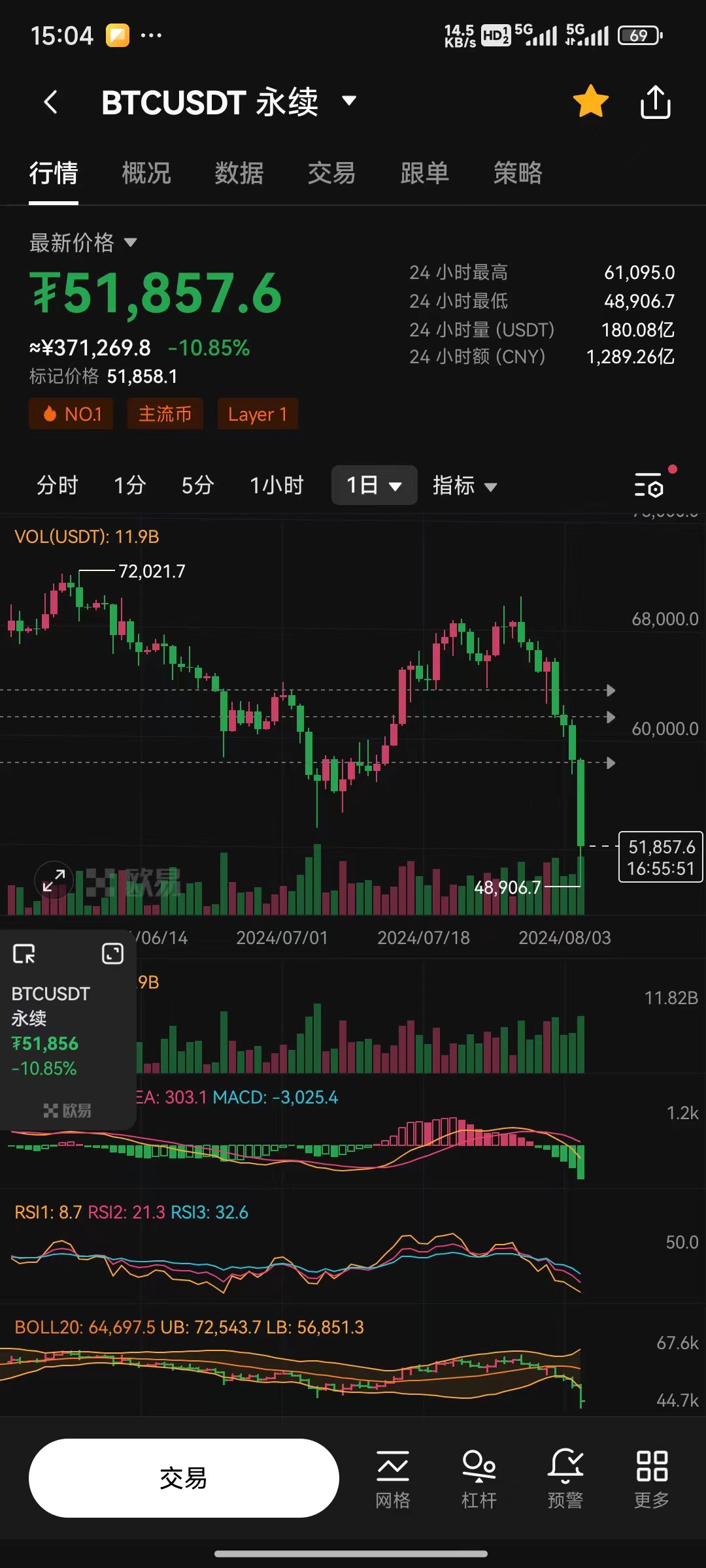Tap the status bar clock 15:04
This screenshot has width=706, height=1568.
coord(62,35)
